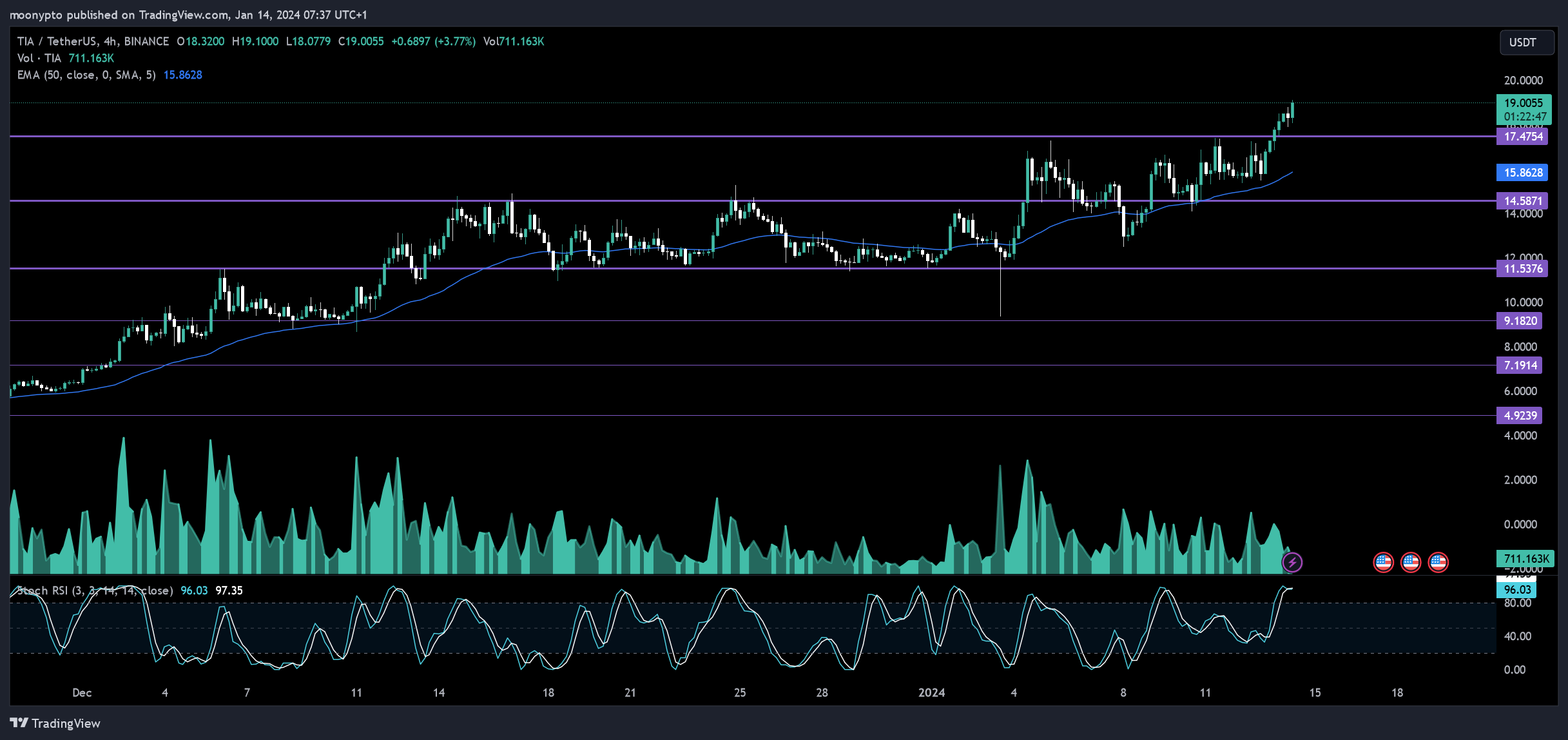Click the 15.8628 EMA price label on axis
Viewport: 1568px width, 740px height.
coord(1524,173)
